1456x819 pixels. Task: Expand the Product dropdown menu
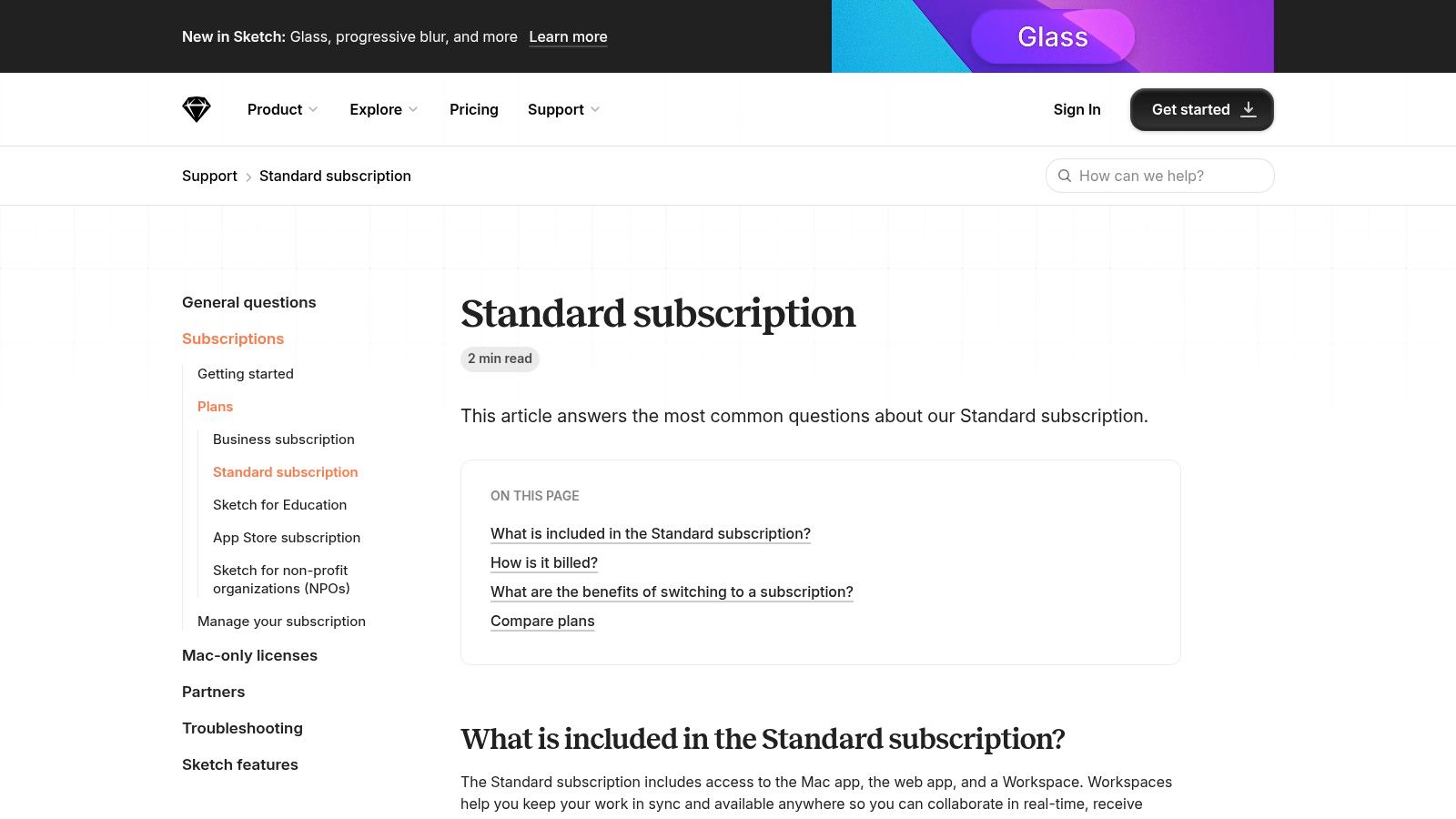click(282, 109)
